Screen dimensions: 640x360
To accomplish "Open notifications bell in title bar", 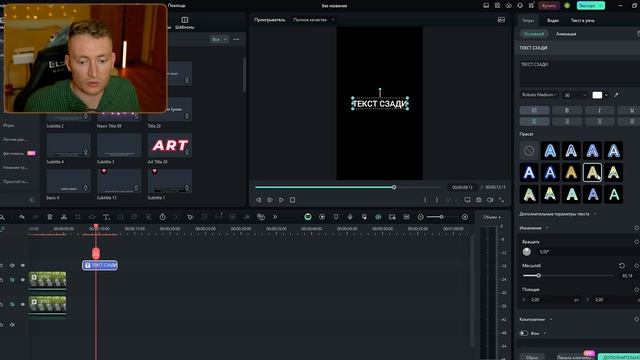I will coord(520,5).
